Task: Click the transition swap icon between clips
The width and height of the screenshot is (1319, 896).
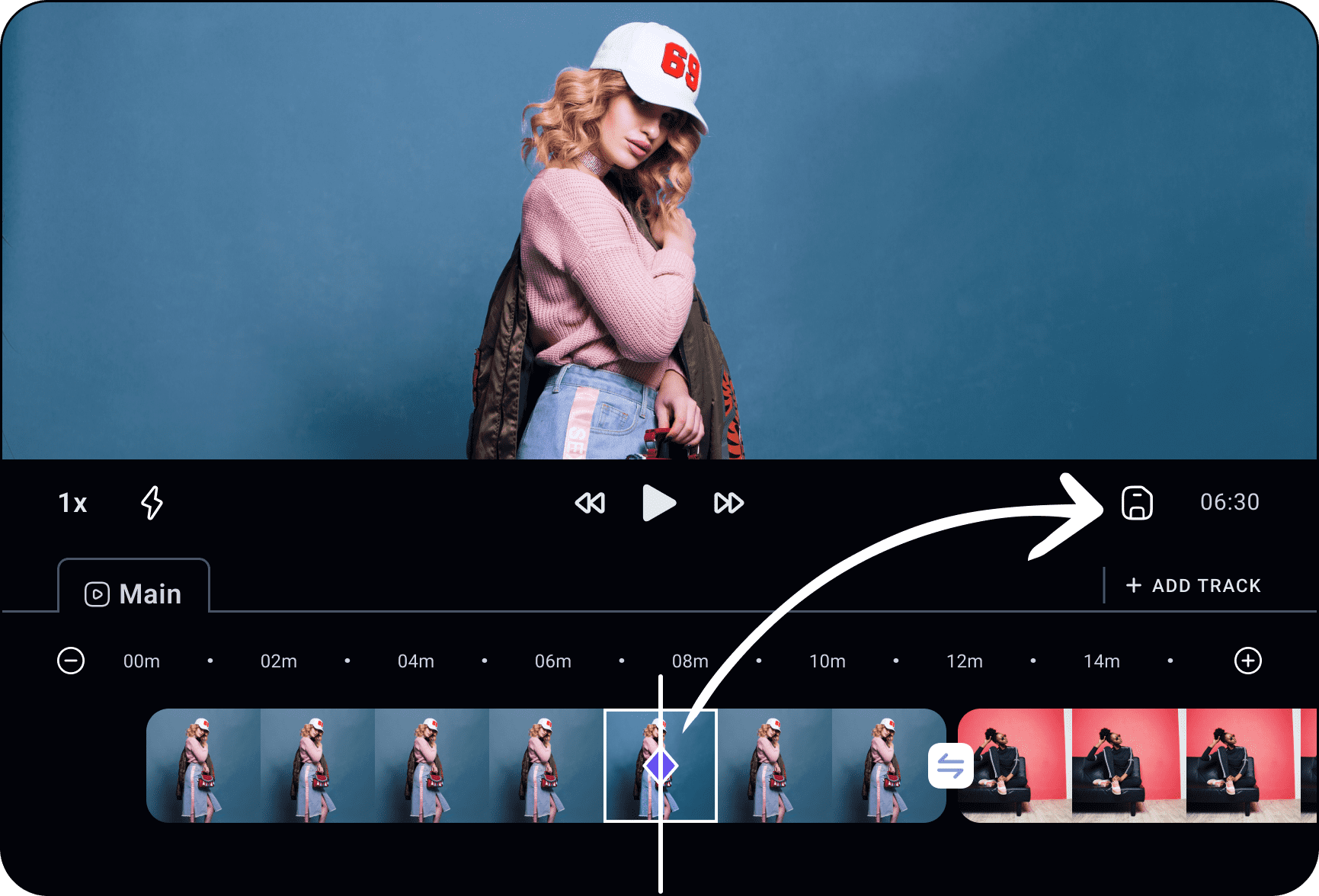Action: (950, 766)
